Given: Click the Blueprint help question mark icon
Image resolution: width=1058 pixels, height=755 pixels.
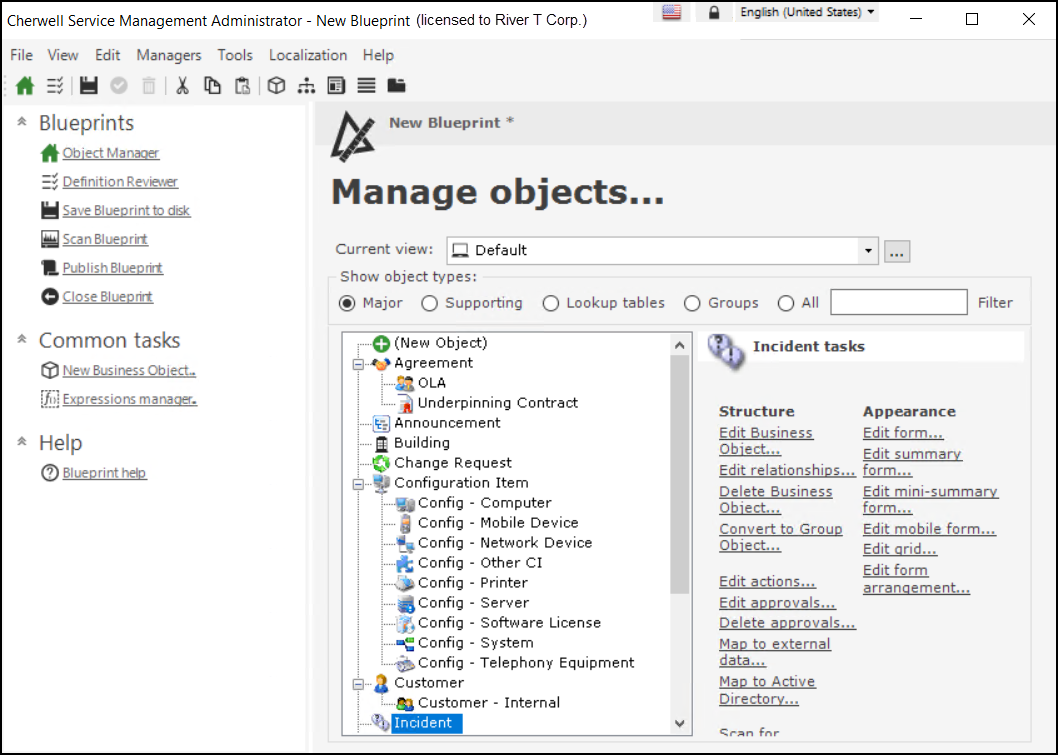Looking at the screenshot, I should [49, 473].
